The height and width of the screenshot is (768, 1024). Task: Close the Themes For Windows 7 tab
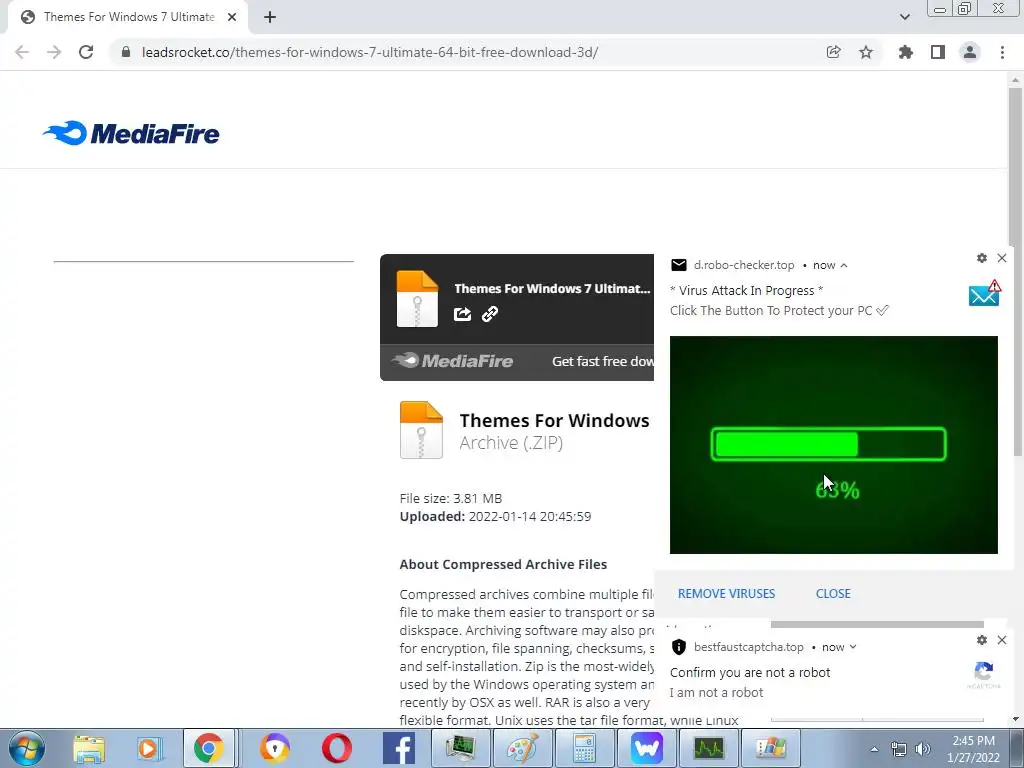click(x=232, y=17)
